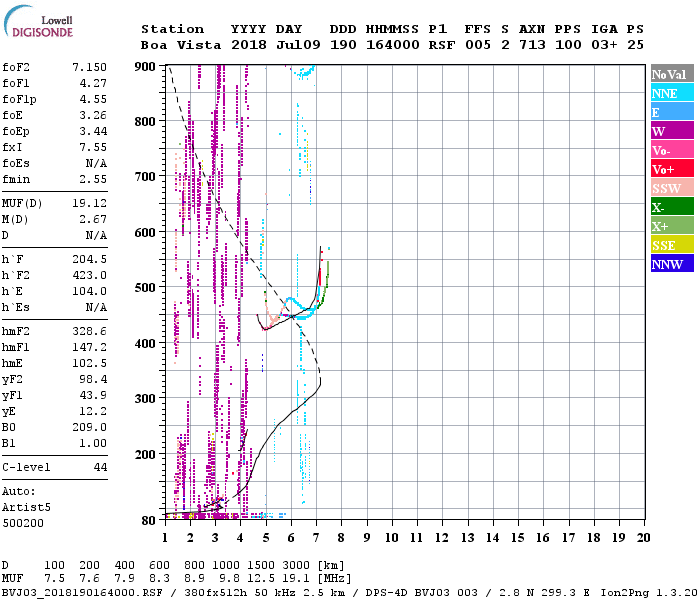
Task: Click the Lowell Digisonde logo
Action: [38, 21]
